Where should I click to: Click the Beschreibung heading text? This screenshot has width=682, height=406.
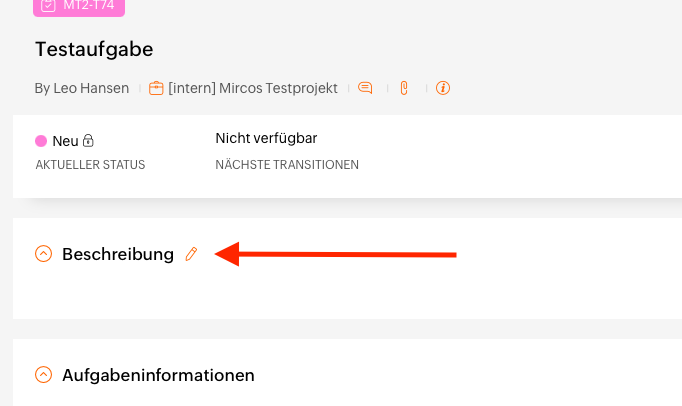coord(118,254)
